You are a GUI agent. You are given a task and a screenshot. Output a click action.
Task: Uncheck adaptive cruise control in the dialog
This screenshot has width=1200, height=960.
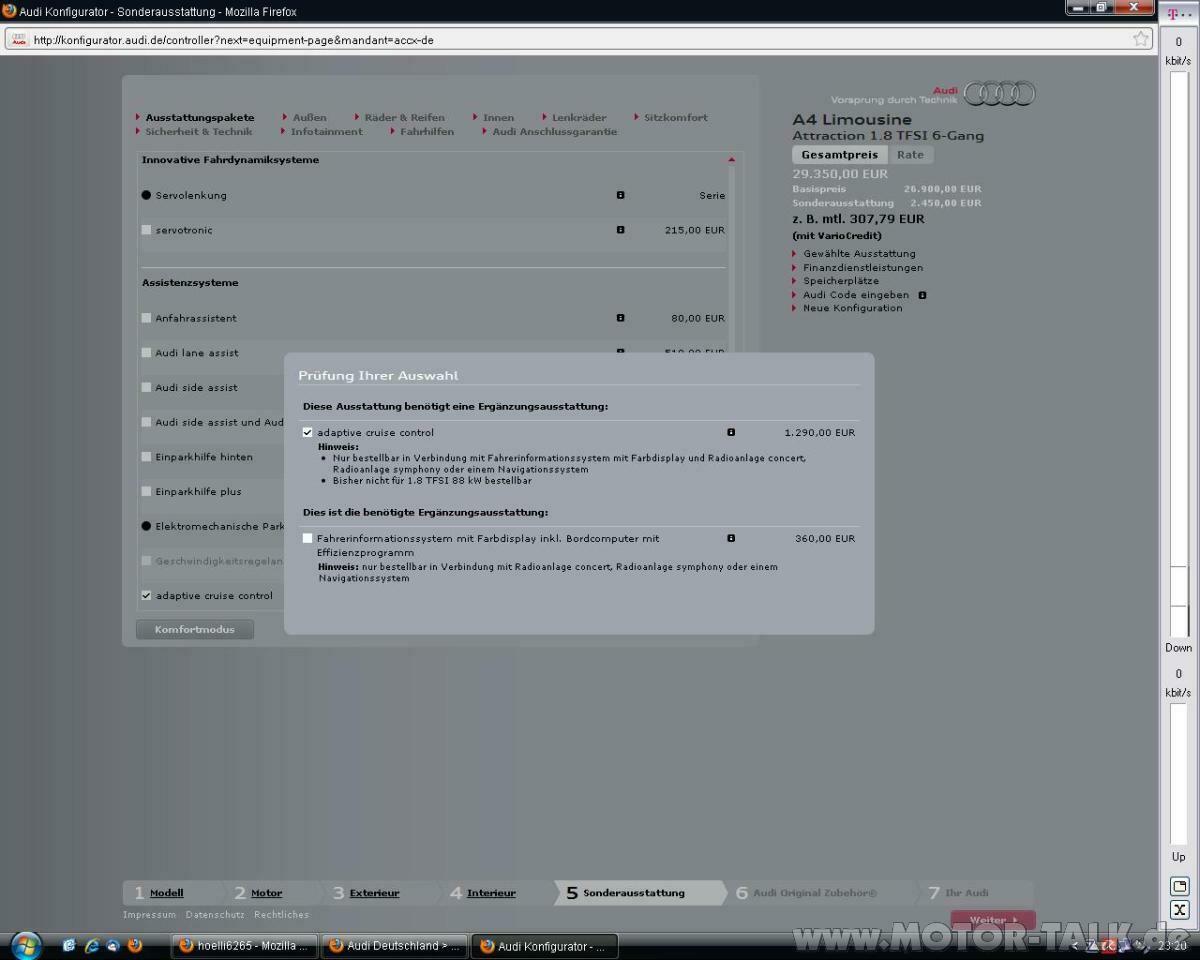tap(307, 432)
